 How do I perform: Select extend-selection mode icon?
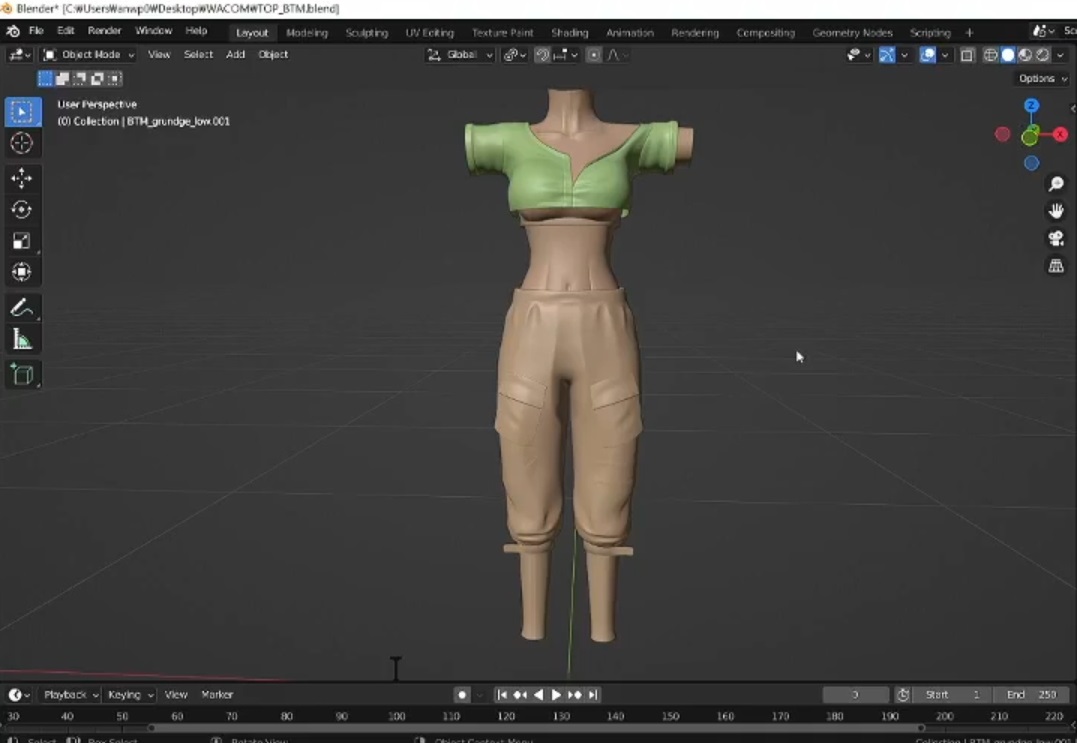click(x=63, y=79)
